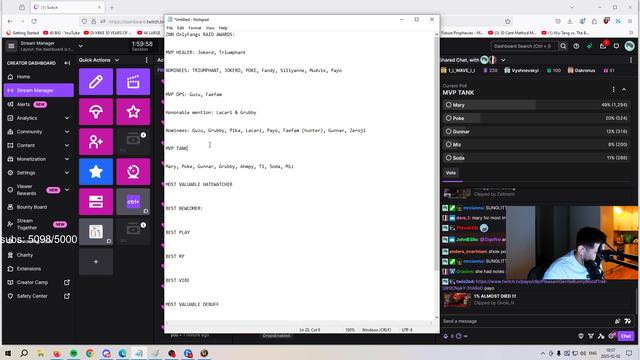Viewport: 640px width, 360px height.
Task: Open 1% ALMOST DIED clip thumbnail
Action: click(x=457, y=299)
